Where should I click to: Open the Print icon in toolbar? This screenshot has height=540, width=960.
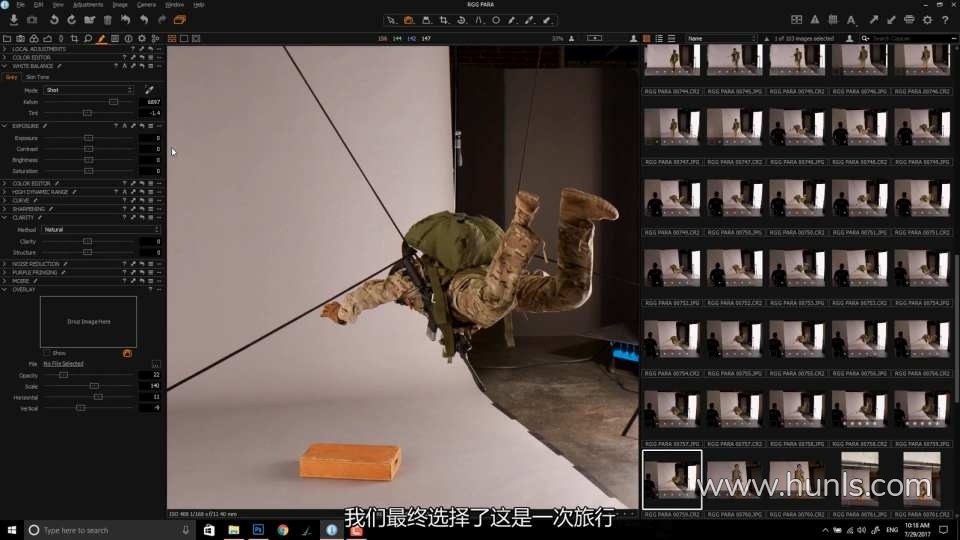909,20
